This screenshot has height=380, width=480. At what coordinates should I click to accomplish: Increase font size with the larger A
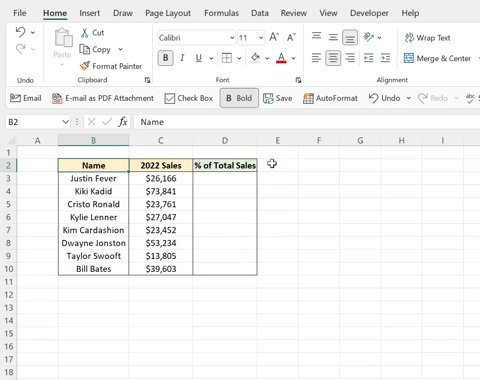click(x=274, y=37)
